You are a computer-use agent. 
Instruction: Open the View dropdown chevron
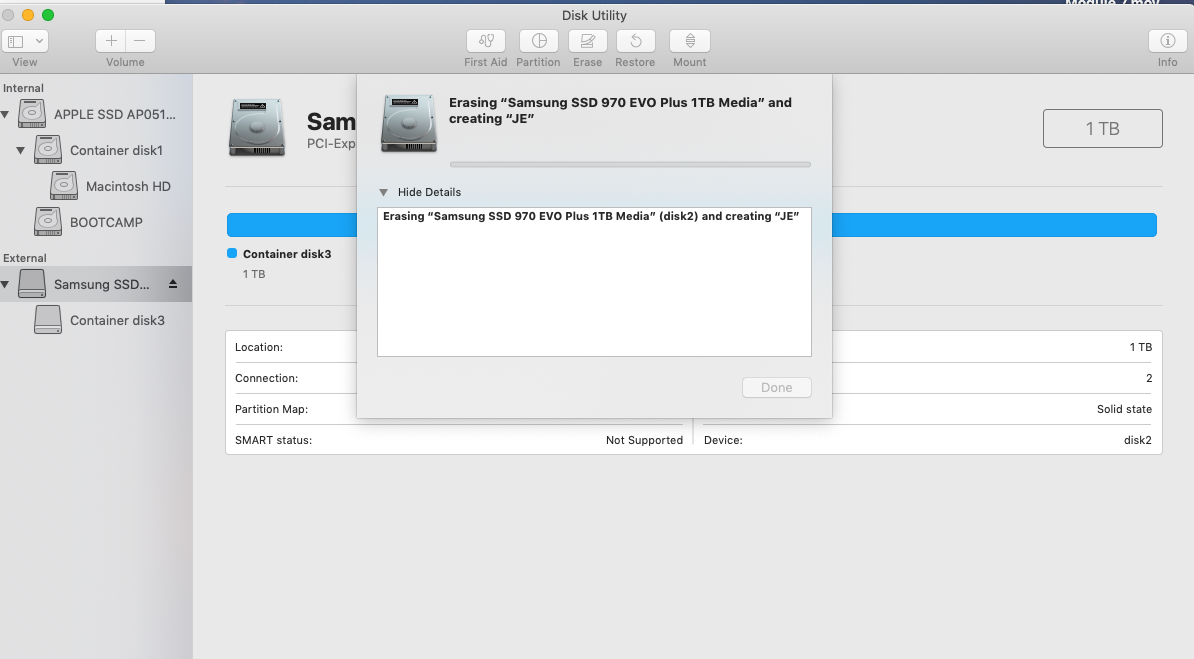coord(39,41)
